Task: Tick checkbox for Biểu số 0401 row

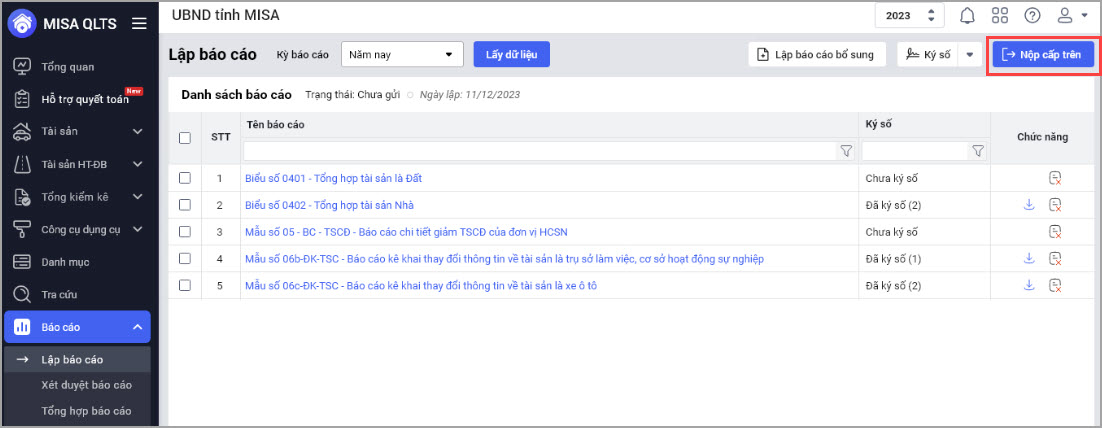Action: (x=184, y=178)
